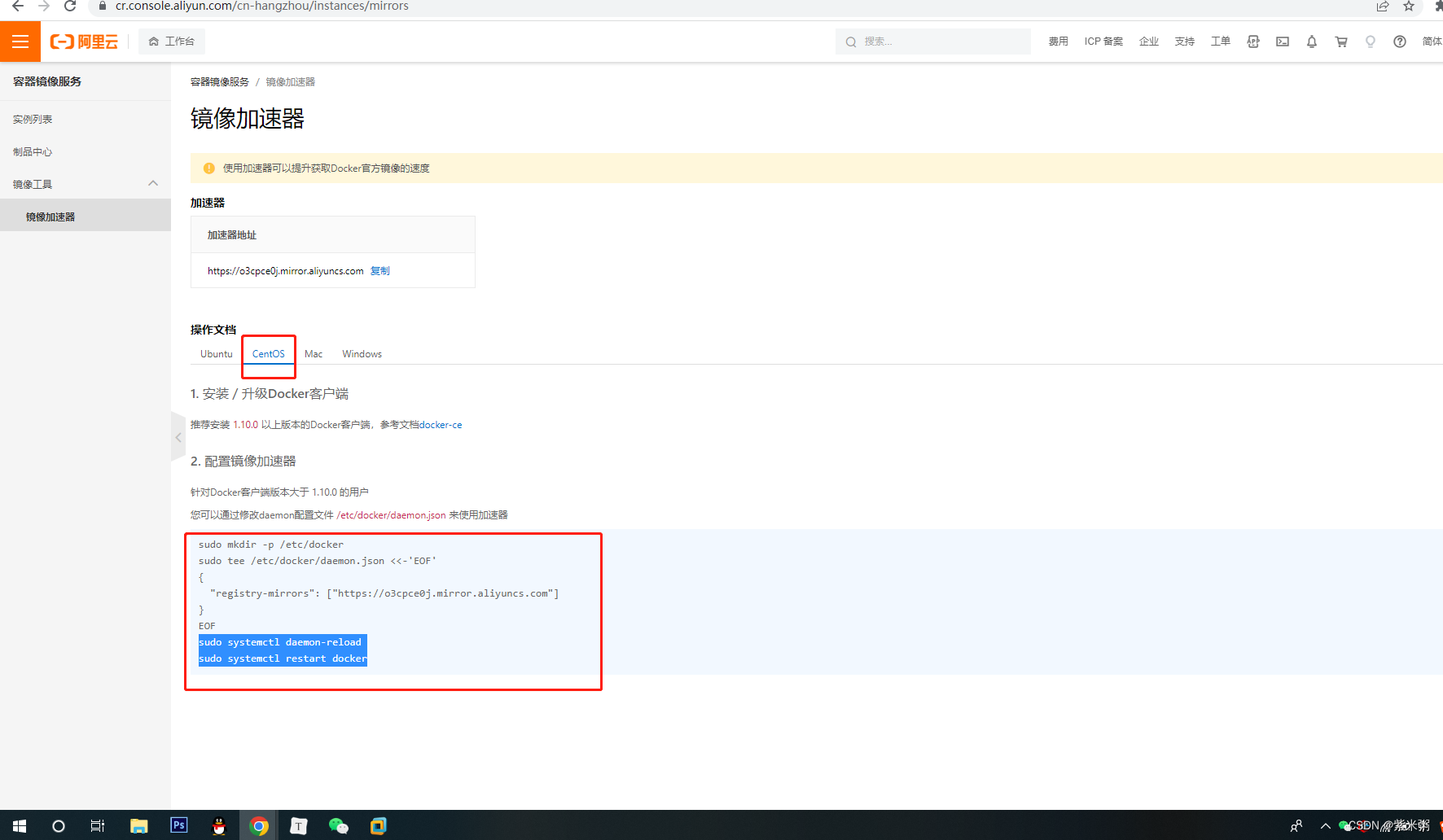Click the share page icon in address bar

1383,7
